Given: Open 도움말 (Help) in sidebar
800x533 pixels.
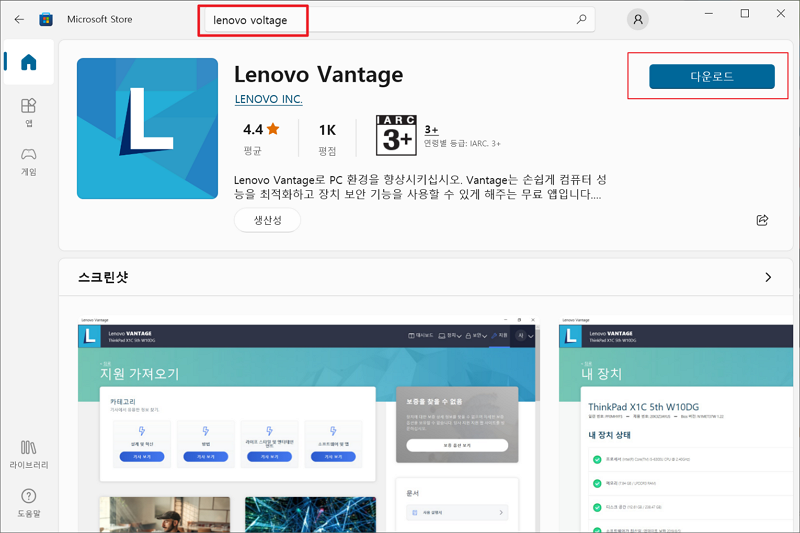Looking at the screenshot, I should tap(29, 503).
